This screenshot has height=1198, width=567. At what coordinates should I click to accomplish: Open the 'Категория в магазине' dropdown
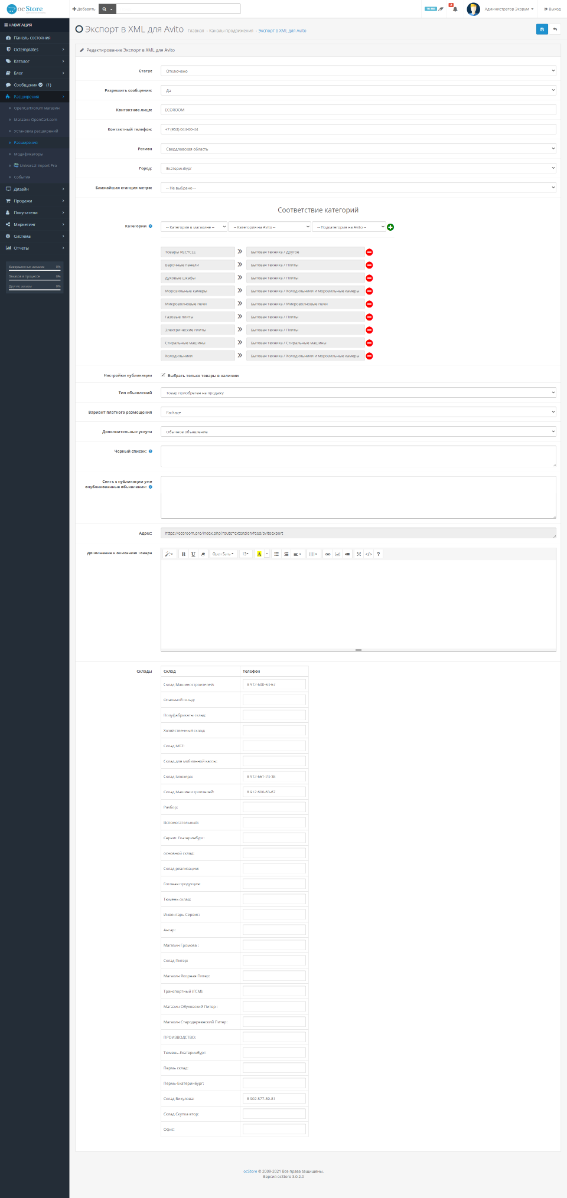194,227
